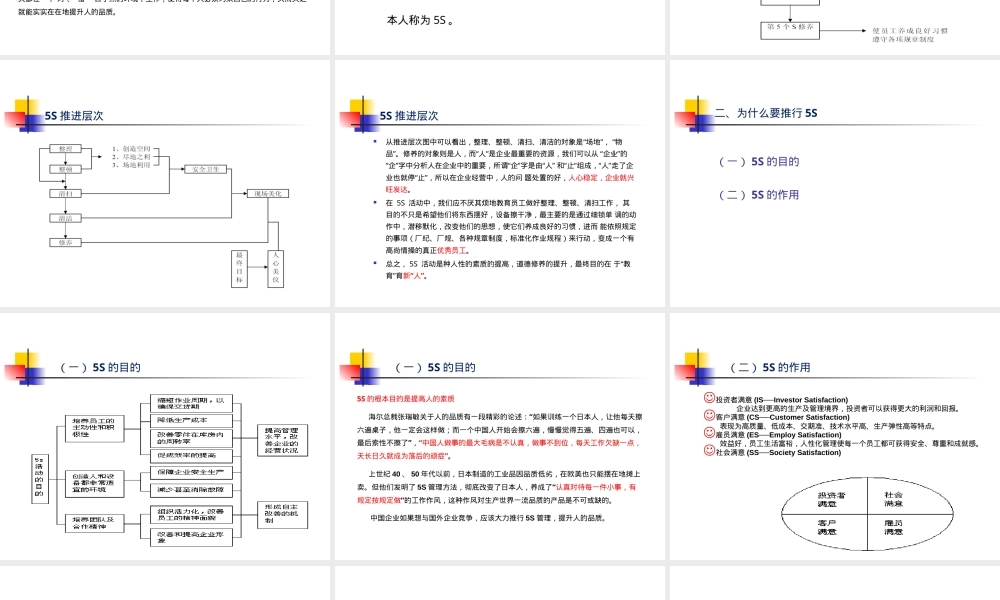Click the 减少甚至消除故障 box
Image resolution: width=1000 pixels, height=600 pixels.
[191, 490]
